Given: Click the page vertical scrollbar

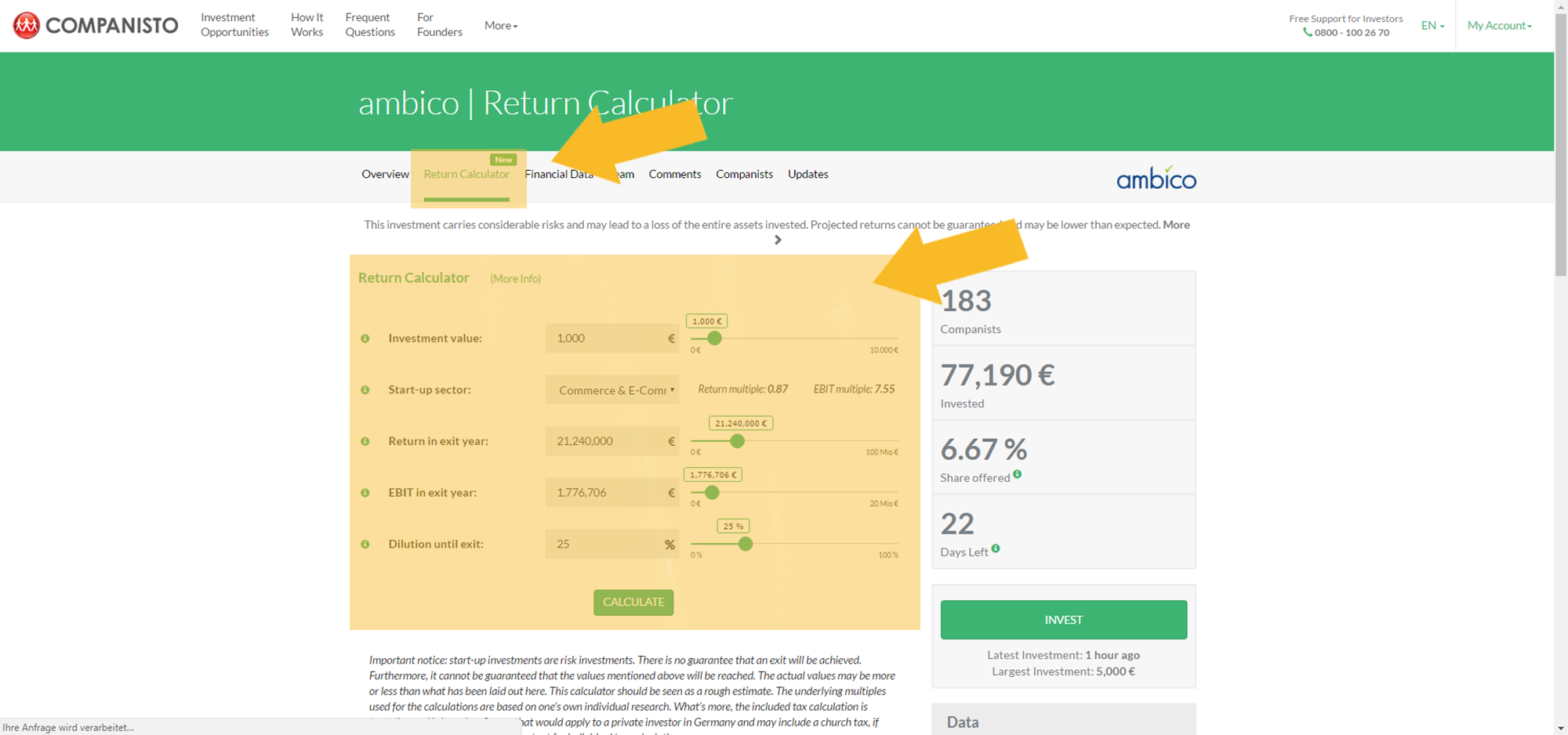Looking at the screenshot, I should pyautogui.click(x=1561, y=145).
